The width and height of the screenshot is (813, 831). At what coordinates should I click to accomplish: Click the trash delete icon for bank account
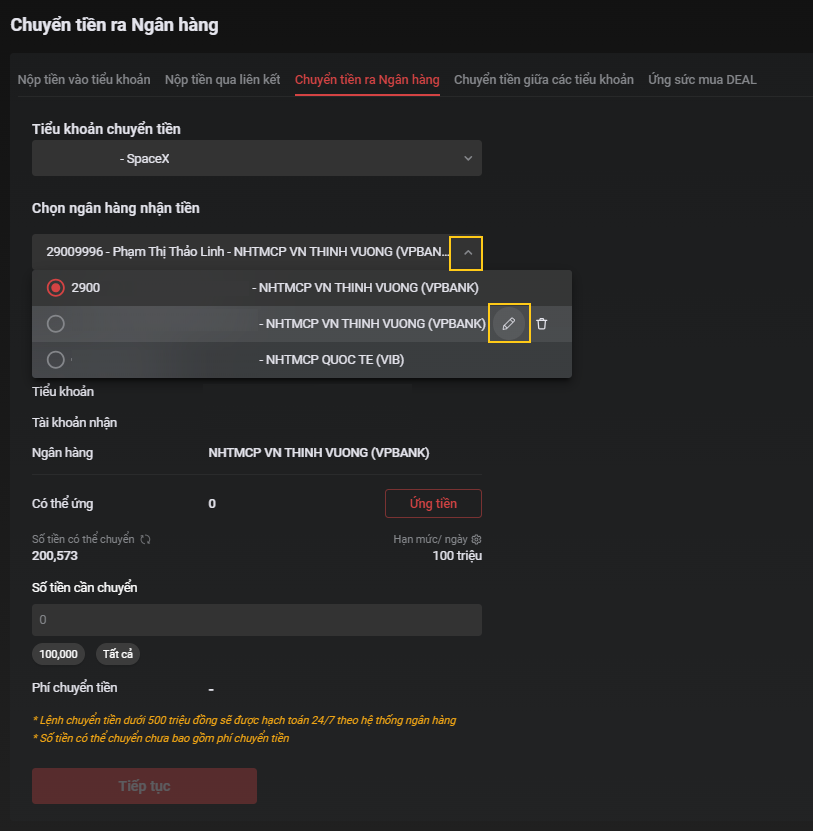tap(542, 324)
